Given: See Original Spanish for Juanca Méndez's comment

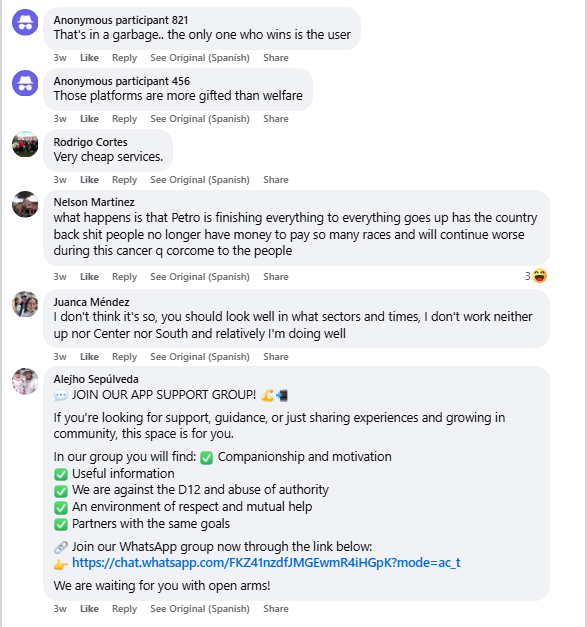Looking at the screenshot, I should click(x=200, y=357).
